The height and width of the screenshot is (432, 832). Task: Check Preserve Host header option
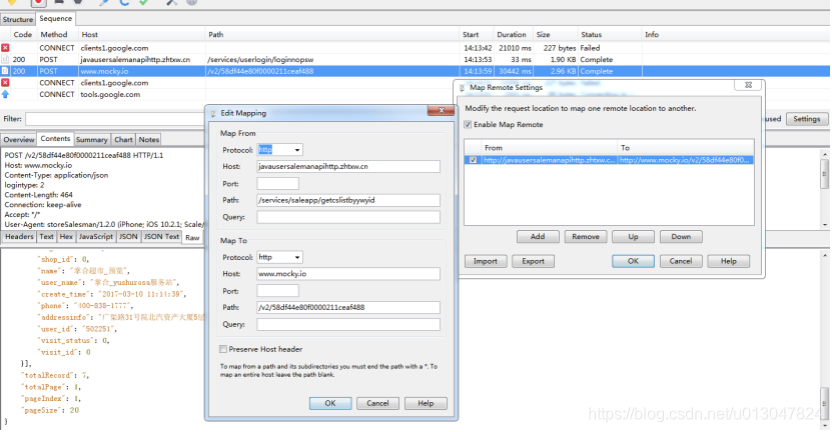tap(223, 349)
